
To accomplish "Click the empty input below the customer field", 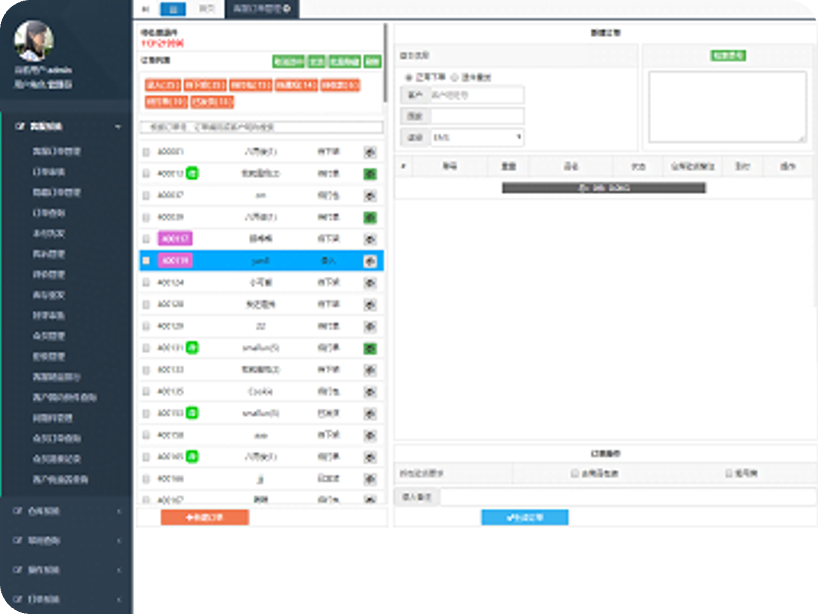I will (477, 116).
